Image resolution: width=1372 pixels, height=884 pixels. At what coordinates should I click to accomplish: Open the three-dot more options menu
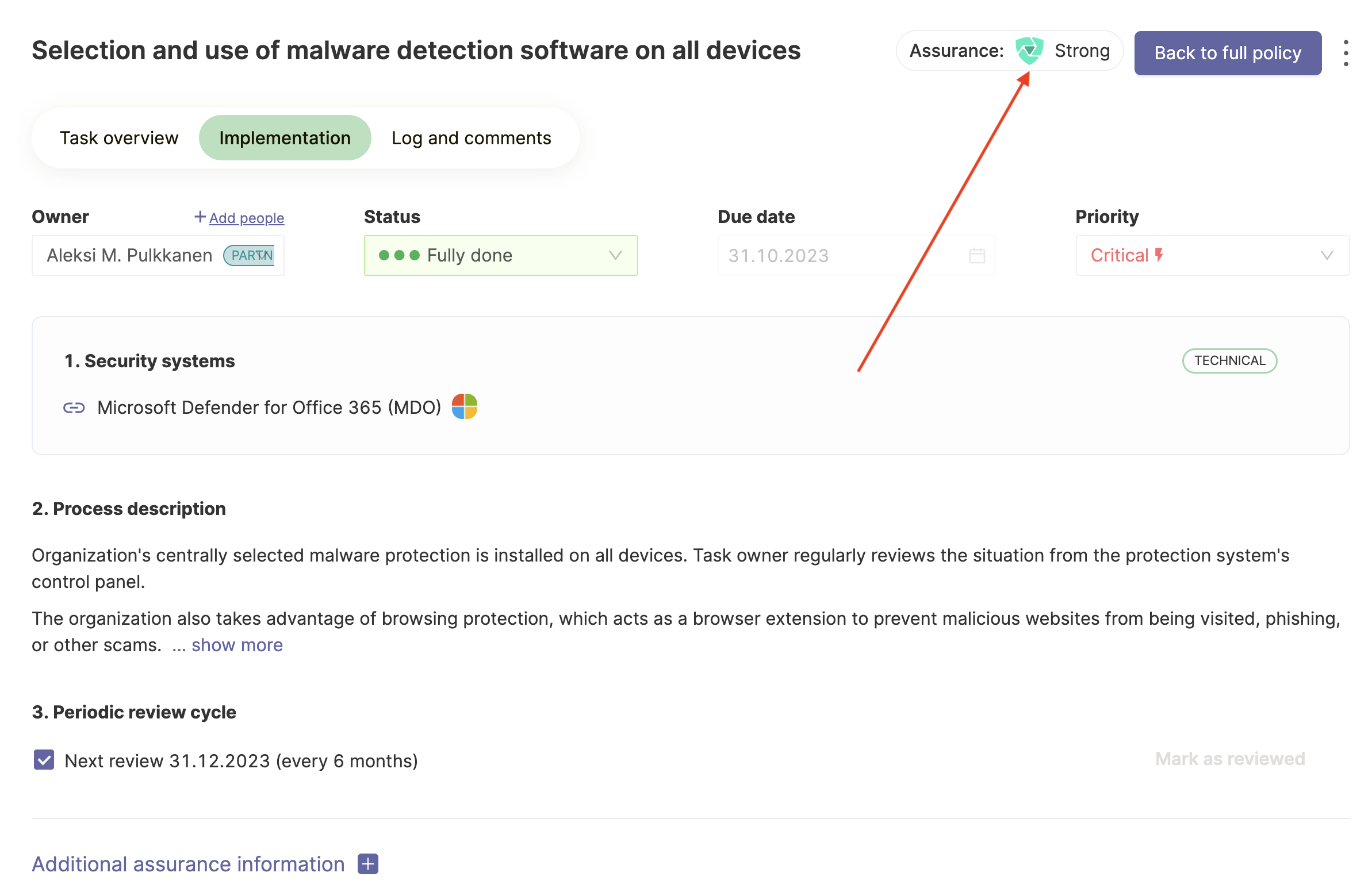click(1346, 53)
